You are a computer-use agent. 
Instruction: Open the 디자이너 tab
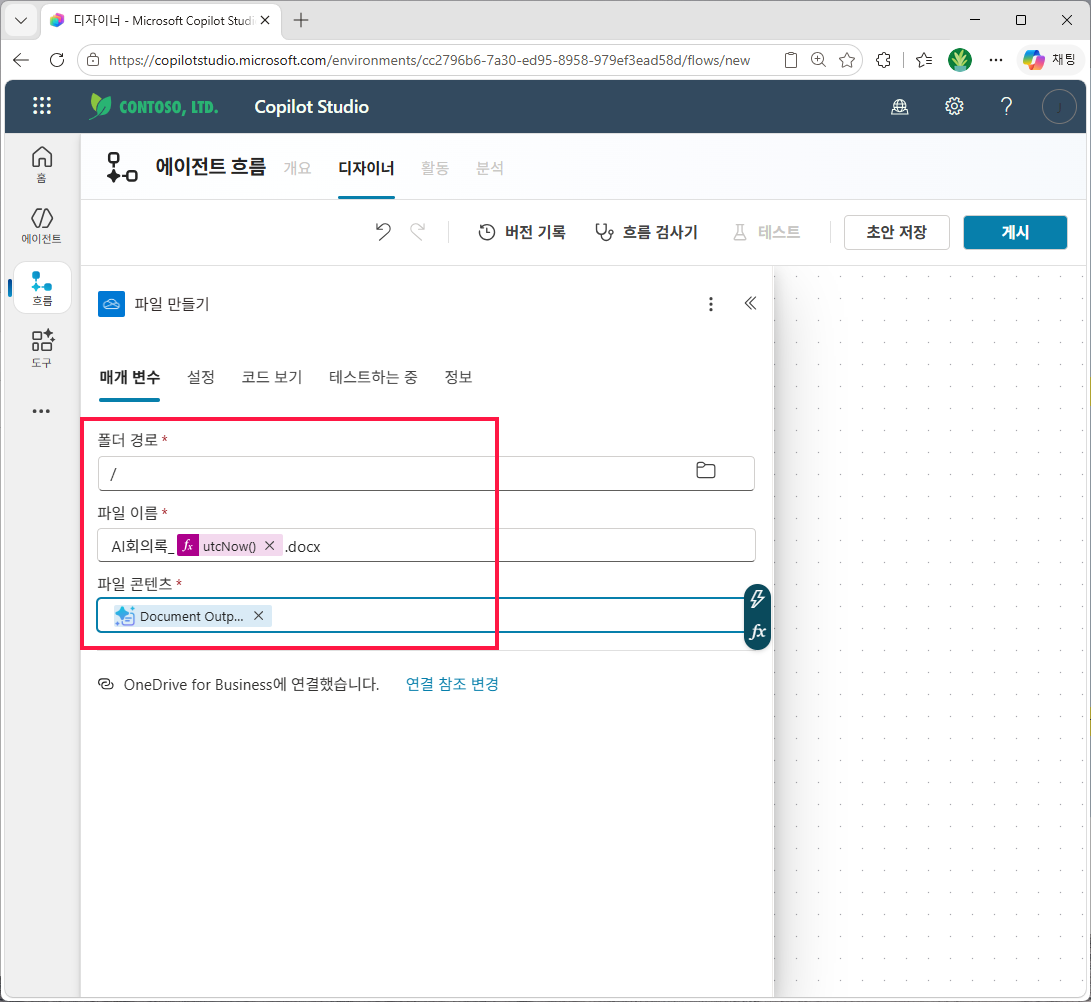click(366, 168)
